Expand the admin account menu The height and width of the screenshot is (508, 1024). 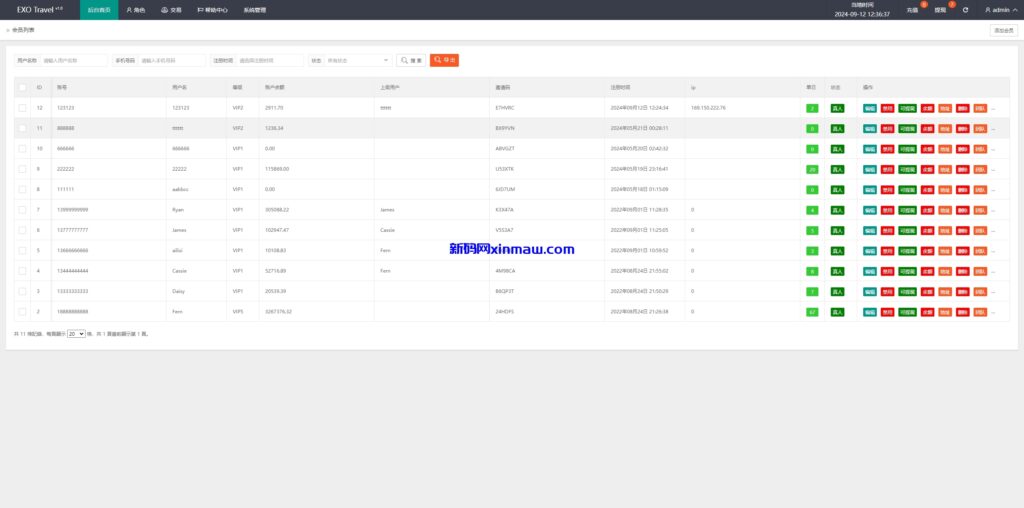1000,9
